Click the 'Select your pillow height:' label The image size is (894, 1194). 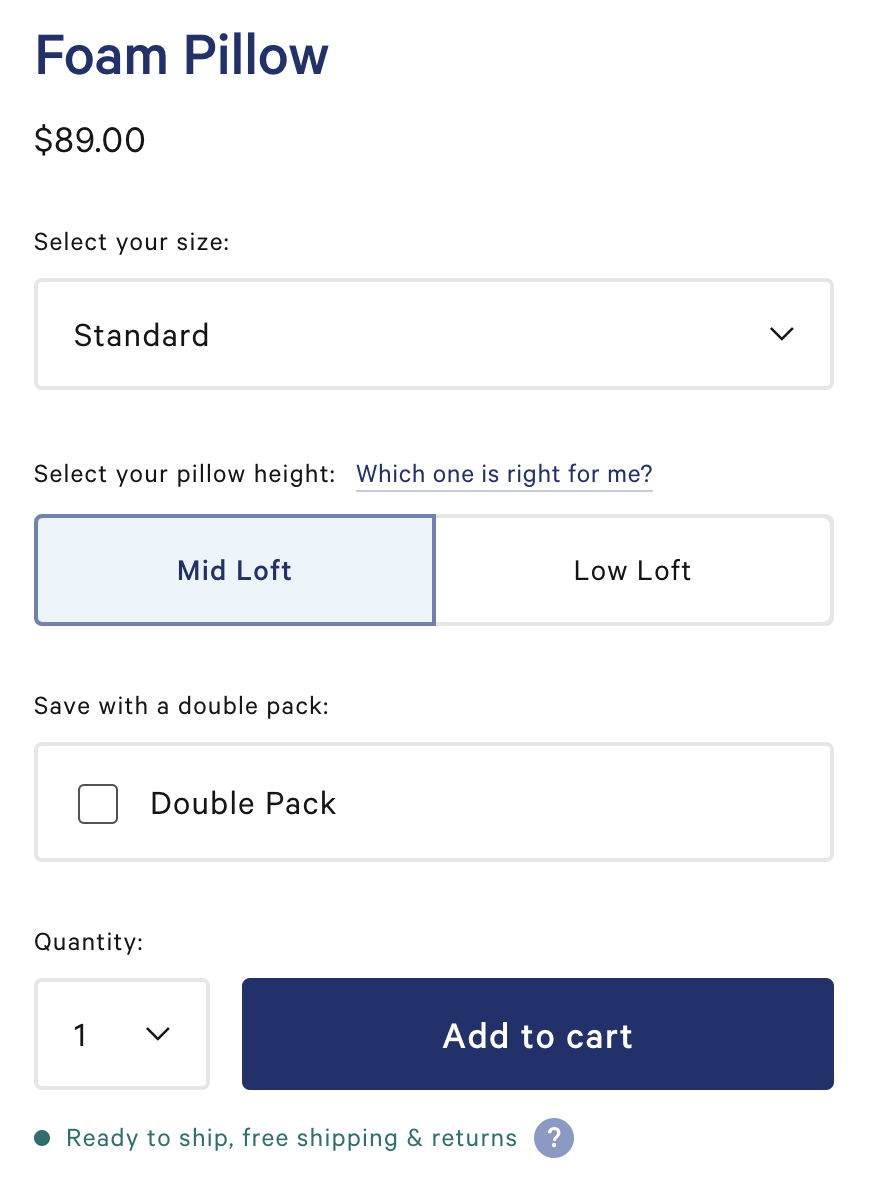(185, 473)
